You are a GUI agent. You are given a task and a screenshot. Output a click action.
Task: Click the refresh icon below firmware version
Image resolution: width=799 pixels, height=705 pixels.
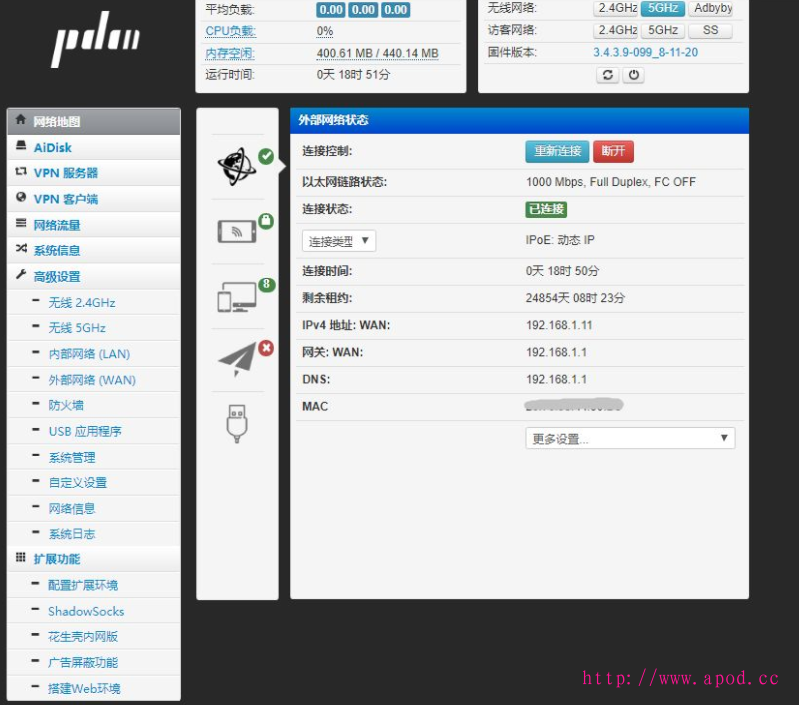pyautogui.click(x=607, y=75)
